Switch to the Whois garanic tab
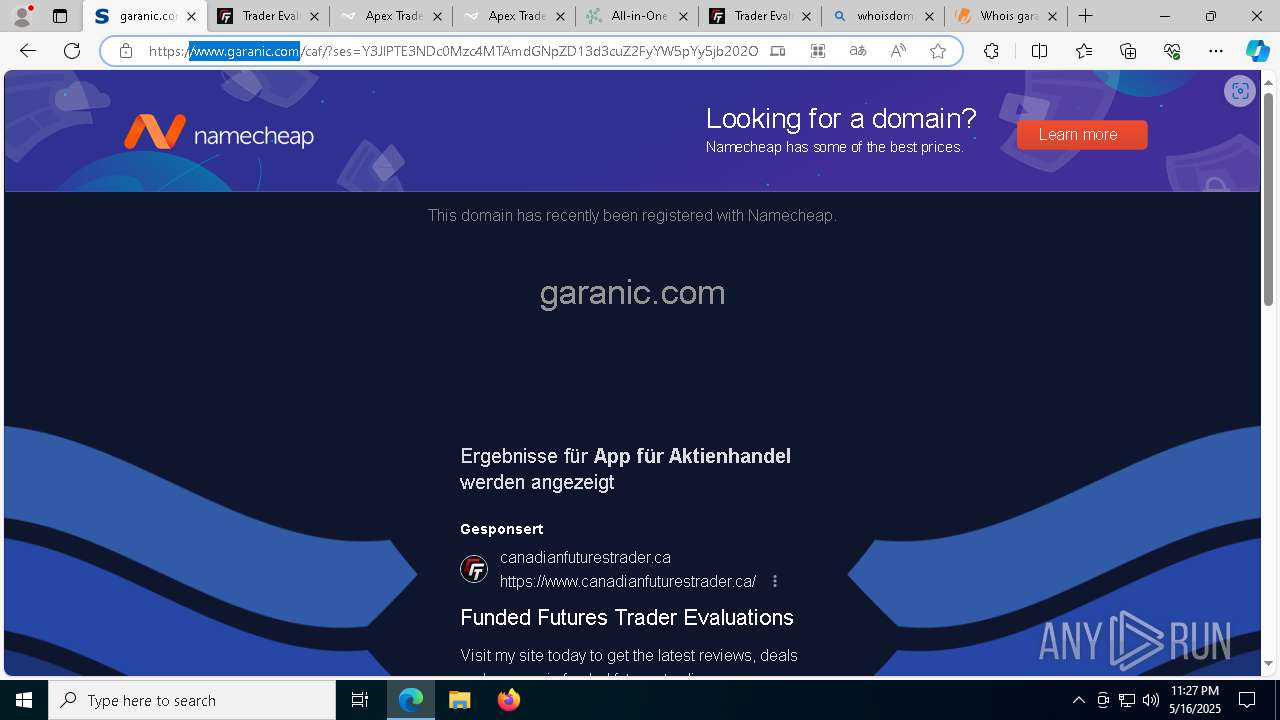This screenshot has height=720, width=1280. 1005,16
